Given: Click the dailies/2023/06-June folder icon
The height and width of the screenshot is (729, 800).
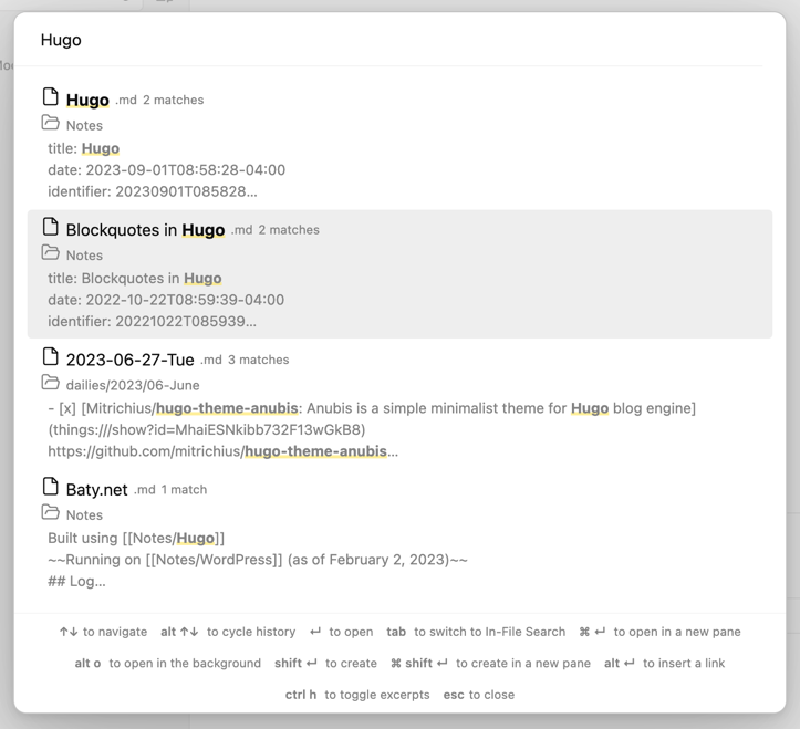Looking at the screenshot, I should (x=50, y=382).
